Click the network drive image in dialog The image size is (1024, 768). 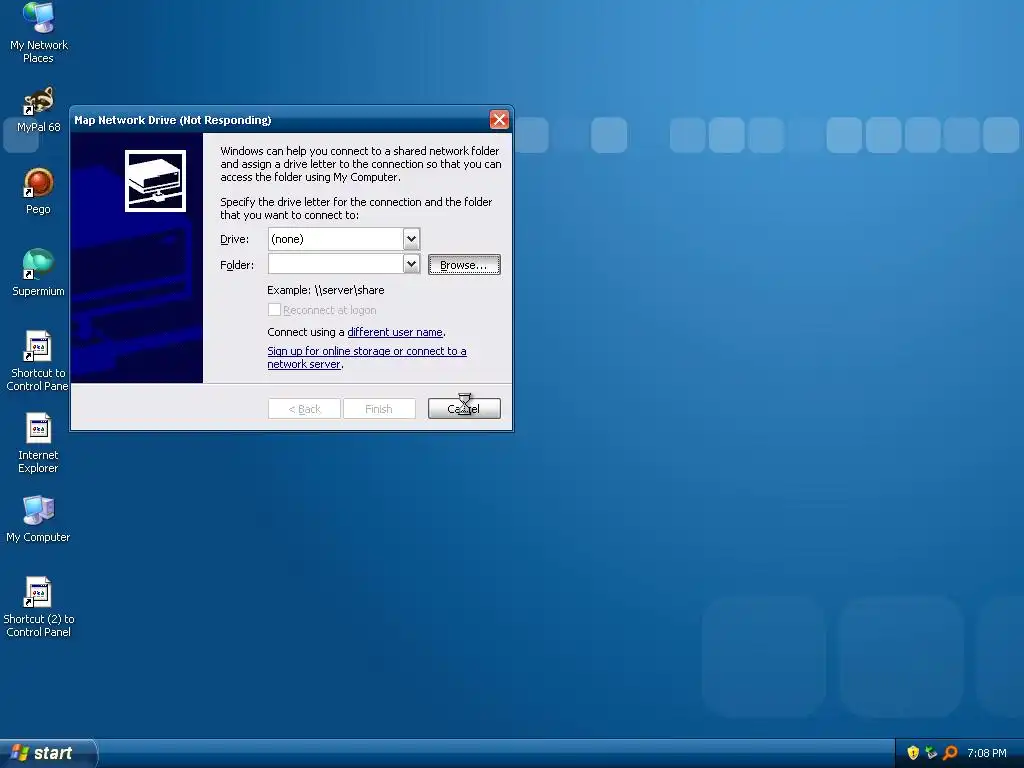[155, 181]
